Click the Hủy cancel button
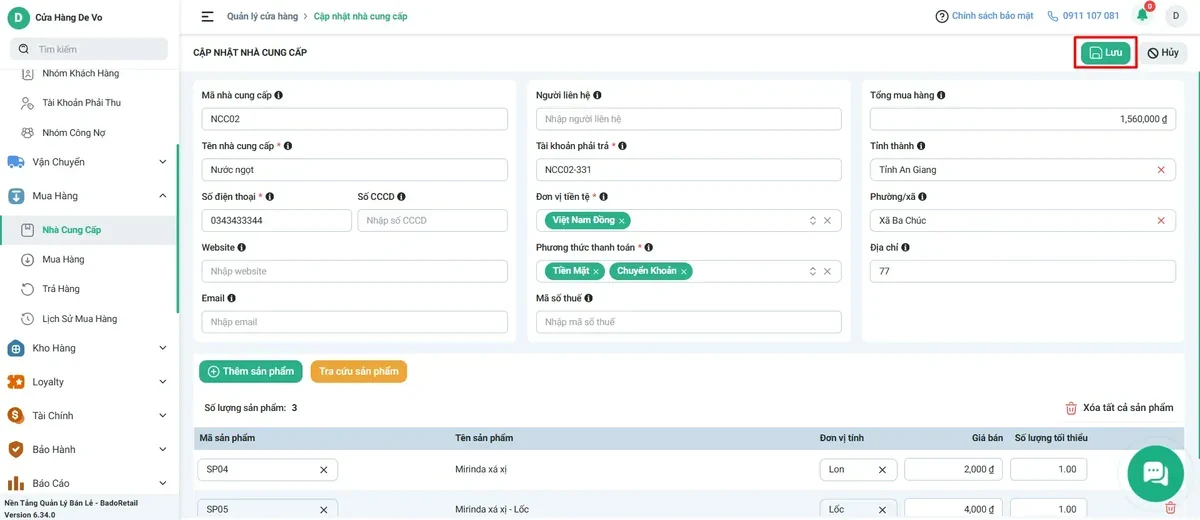 pos(1162,53)
